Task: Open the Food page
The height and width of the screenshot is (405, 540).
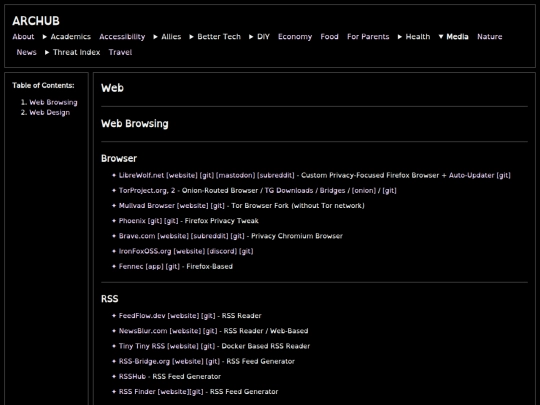Action: click(329, 37)
